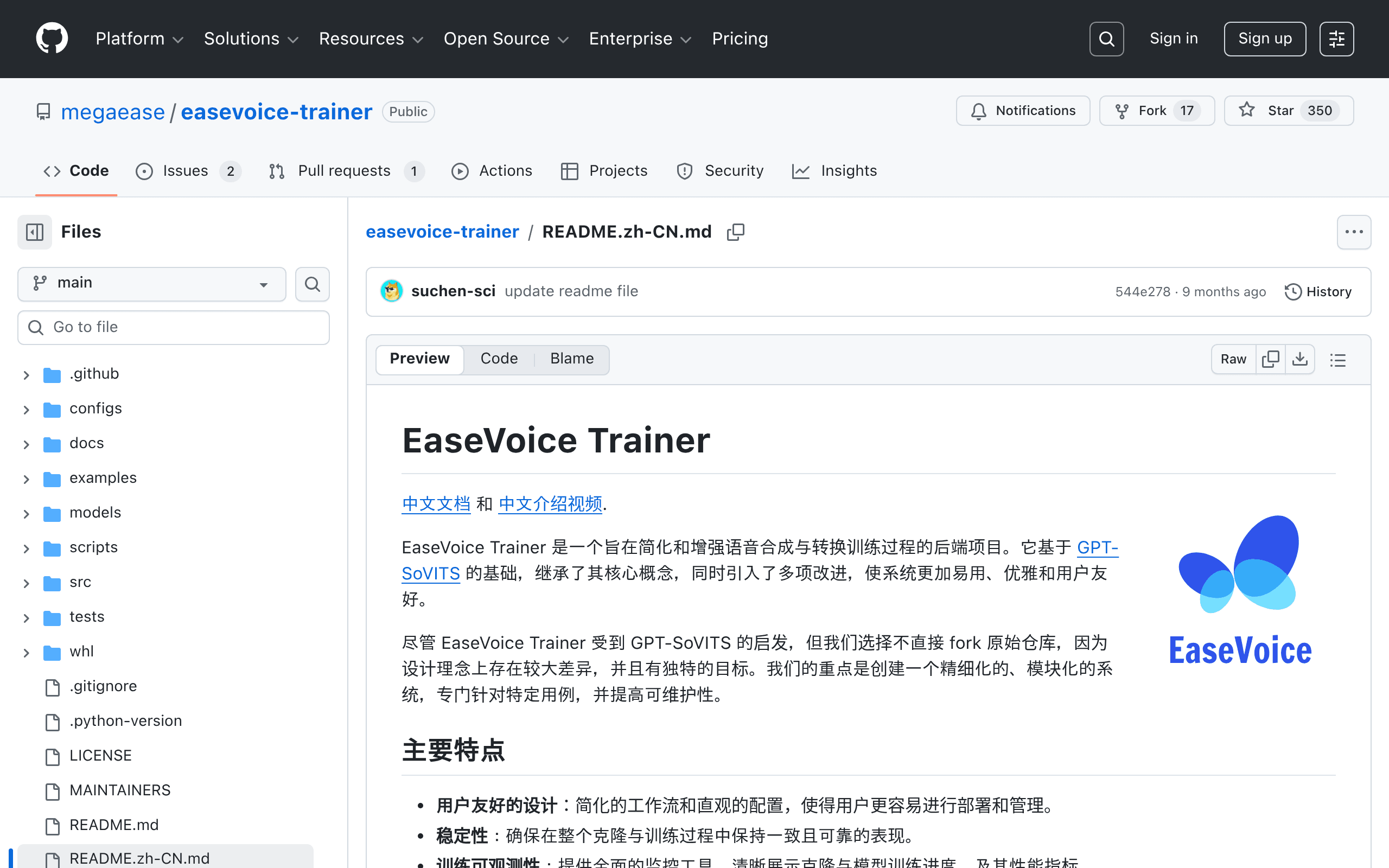The width and height of the screenshot is (1389, 868).
Task: Open README.md in file tree
Action: tap(113, 825)
